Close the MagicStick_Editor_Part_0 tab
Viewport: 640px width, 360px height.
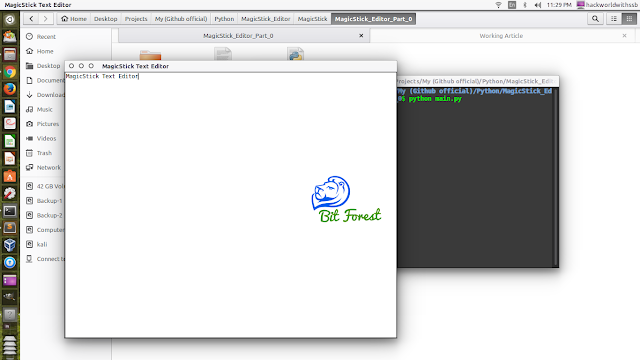click(x=361, y=36)
